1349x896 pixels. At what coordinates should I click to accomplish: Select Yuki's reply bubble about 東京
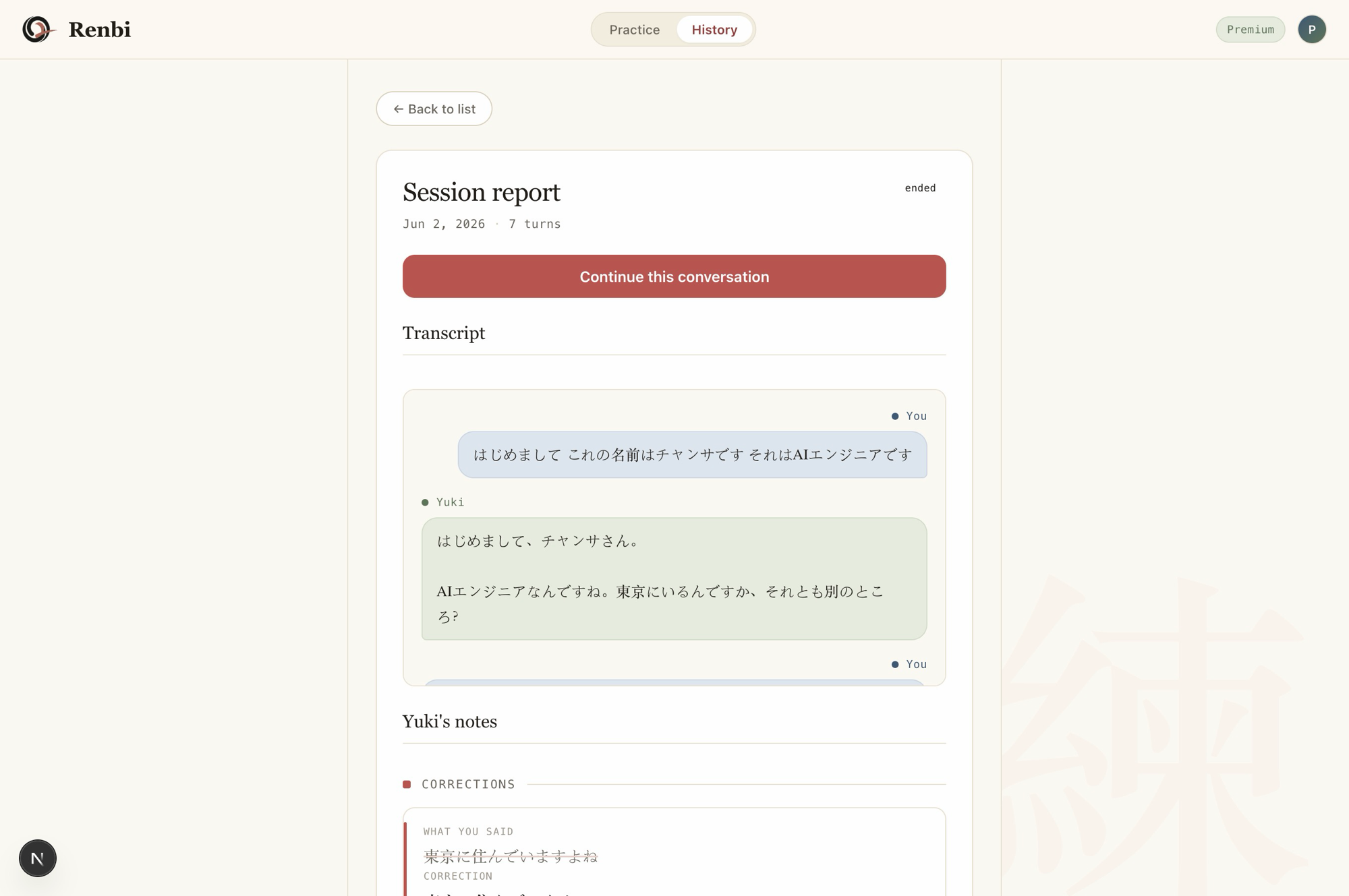click(674, 578)
